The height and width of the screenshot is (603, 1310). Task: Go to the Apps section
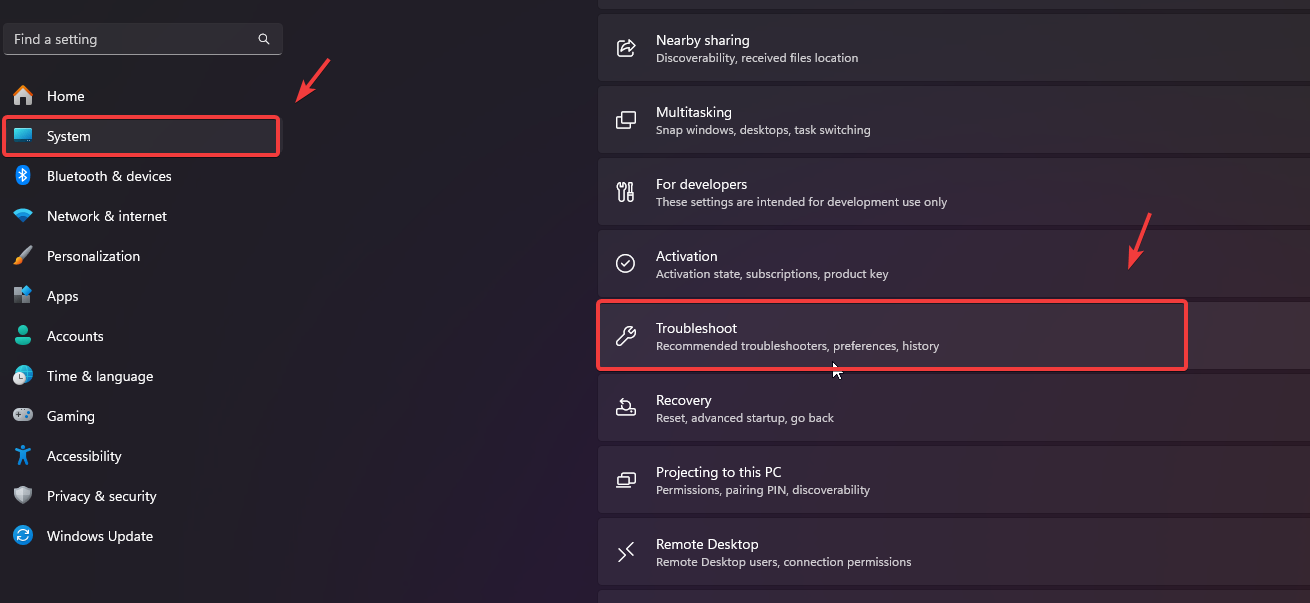pyautogui.click(x=62, y=296)
